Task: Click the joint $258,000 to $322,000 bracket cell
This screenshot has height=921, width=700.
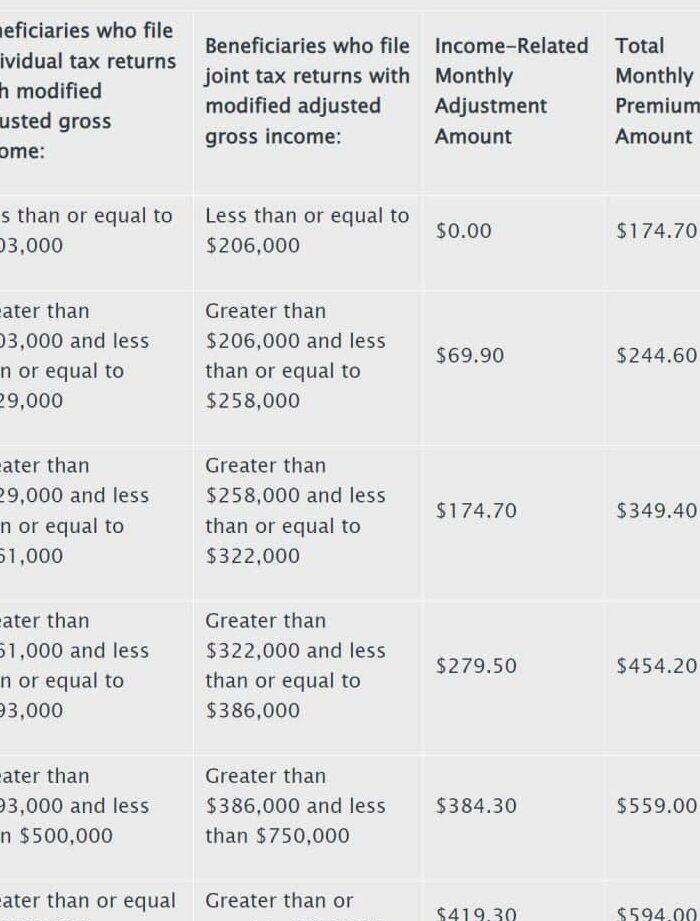Action: tap(295, 511)
